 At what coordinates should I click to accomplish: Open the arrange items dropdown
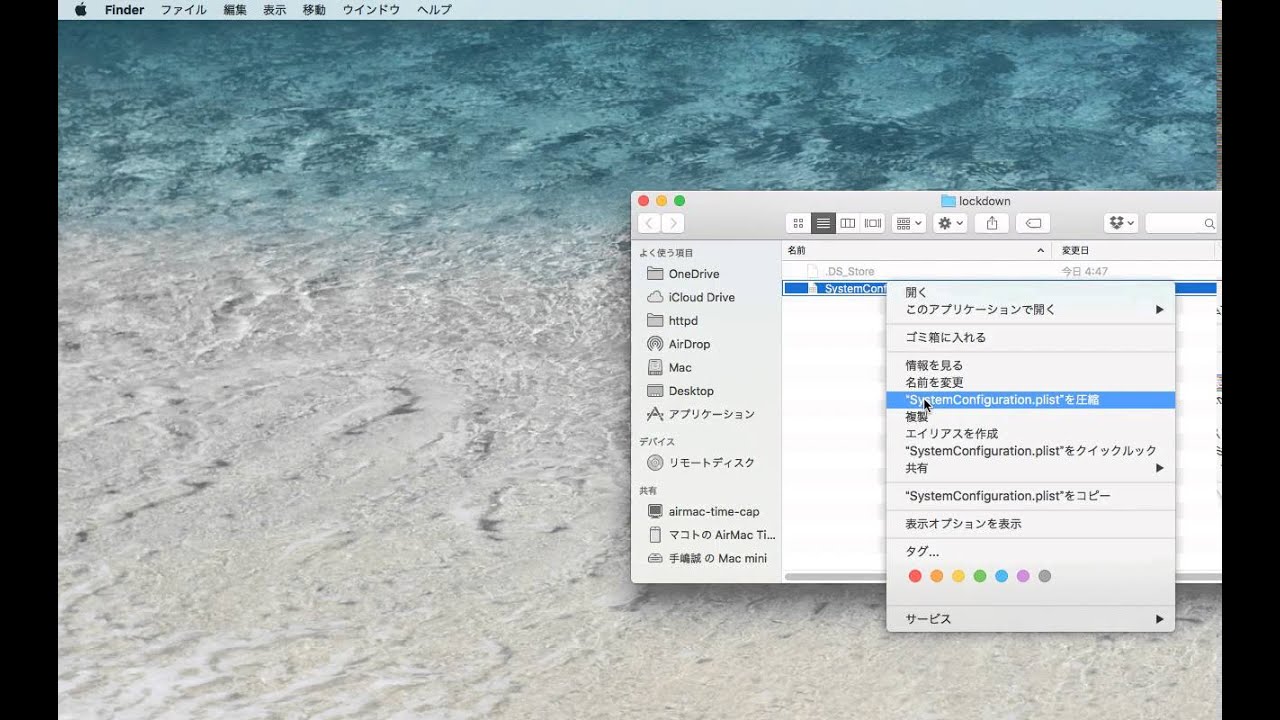coord(909,223)
